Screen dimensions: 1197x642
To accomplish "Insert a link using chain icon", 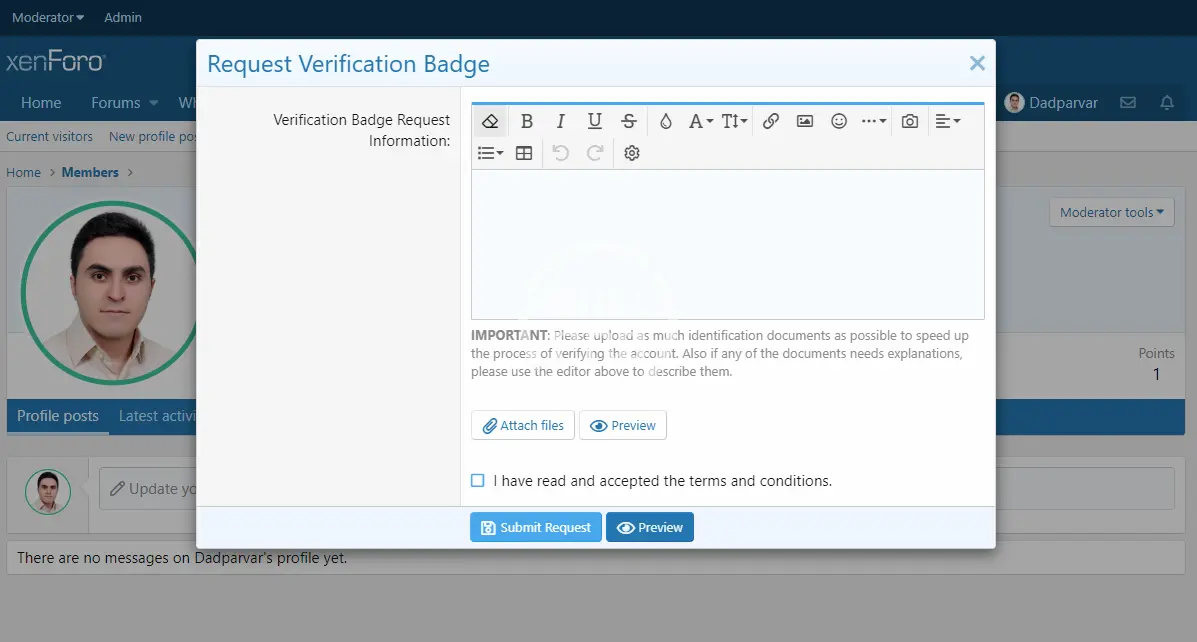I will [771, 121].
